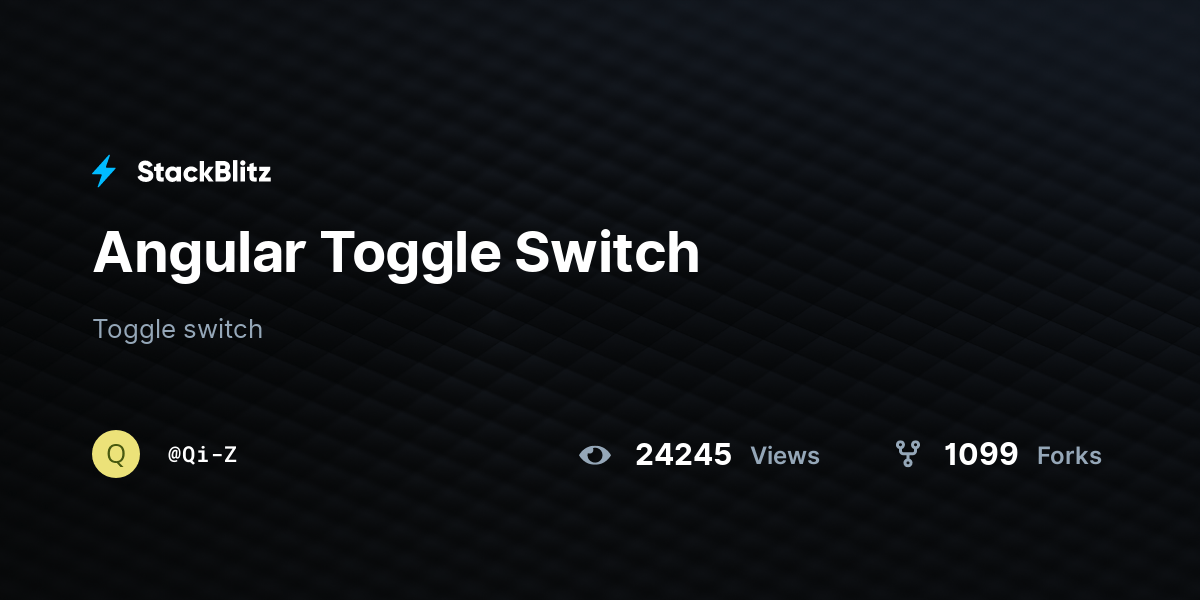Click the @Qi-Z username

[x=202, y=454]
